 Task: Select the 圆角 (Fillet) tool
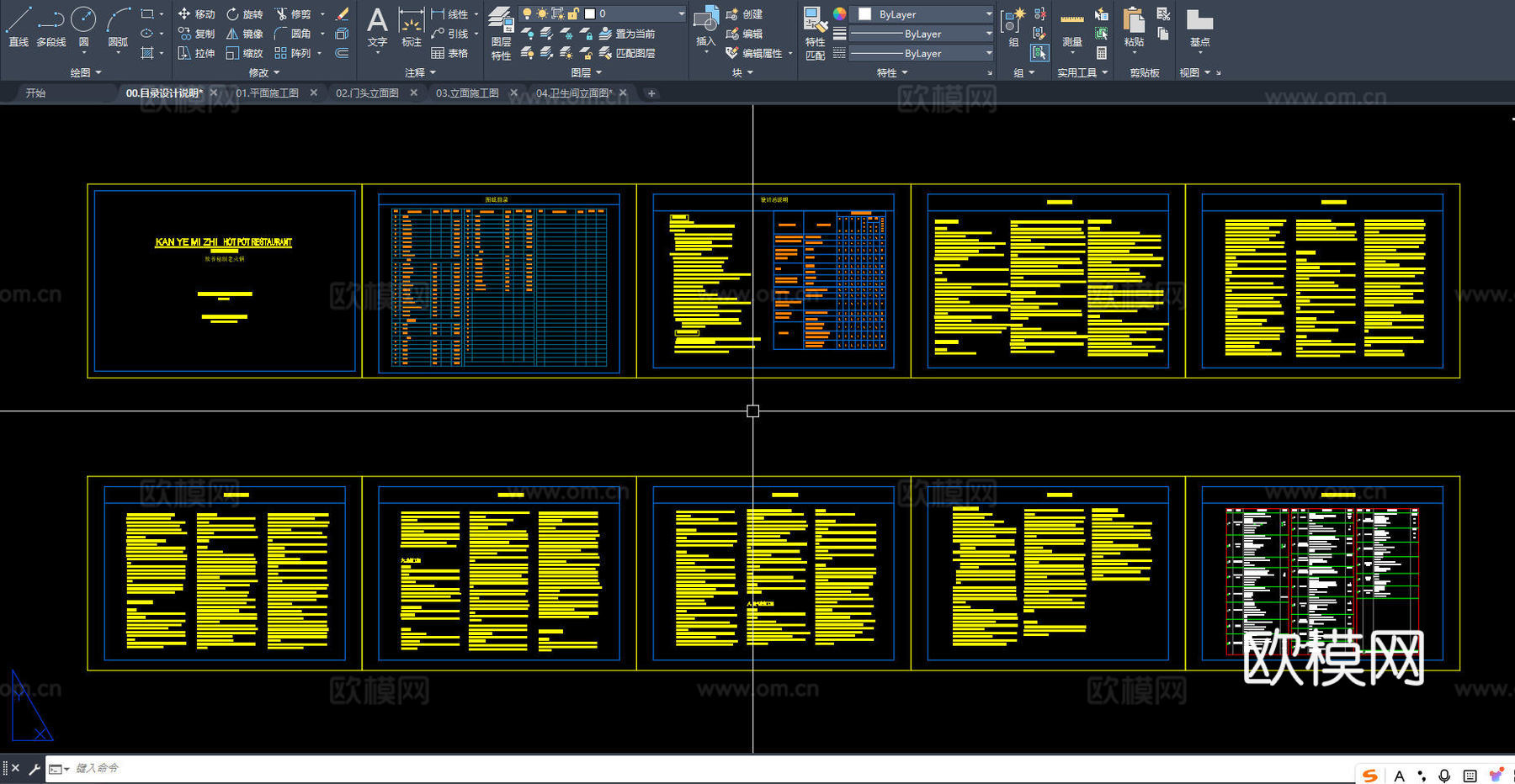(x=293, y=34)
